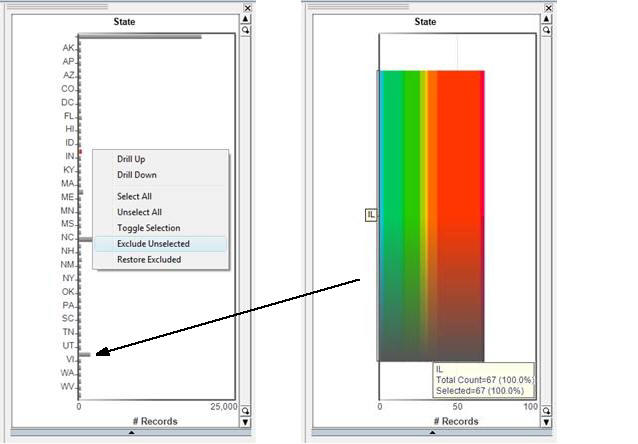
Task: Click the MN state label
Action: 68,210
